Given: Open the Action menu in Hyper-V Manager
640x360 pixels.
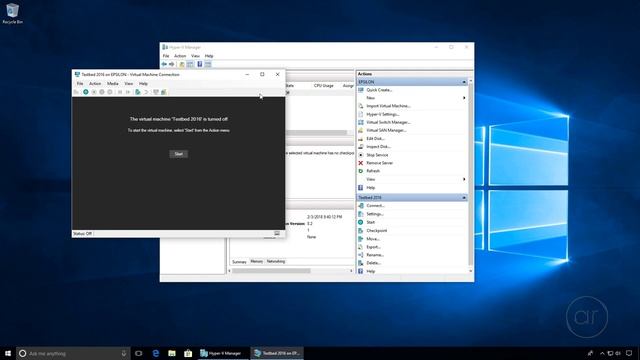Looking at the screenshot, I should [180, 56].
